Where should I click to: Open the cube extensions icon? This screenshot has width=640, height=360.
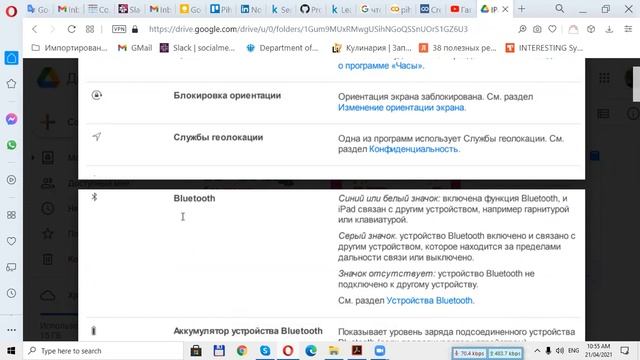click(591, 29)
